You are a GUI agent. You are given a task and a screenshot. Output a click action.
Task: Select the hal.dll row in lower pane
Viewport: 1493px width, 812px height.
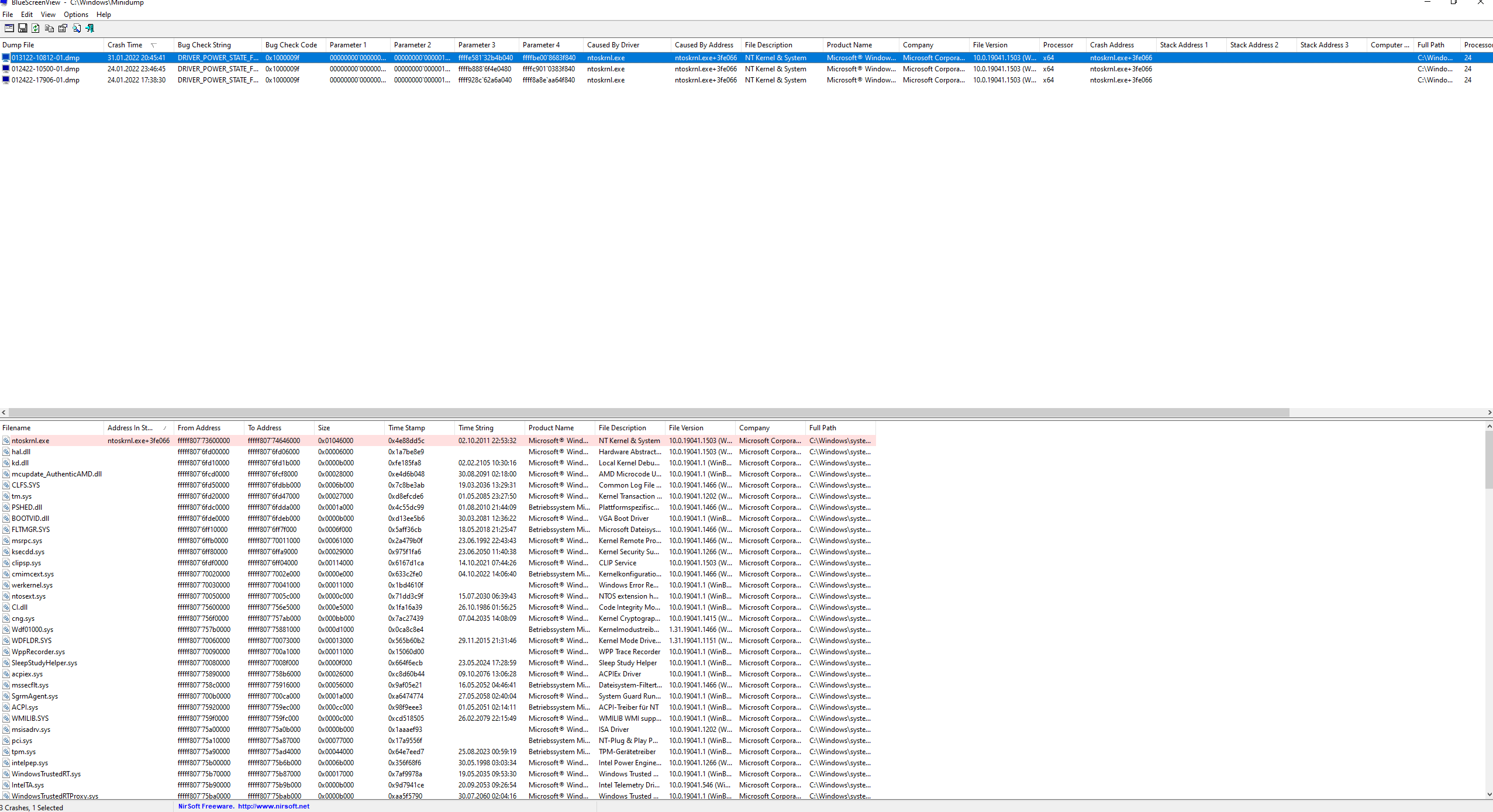pos(21,452)
